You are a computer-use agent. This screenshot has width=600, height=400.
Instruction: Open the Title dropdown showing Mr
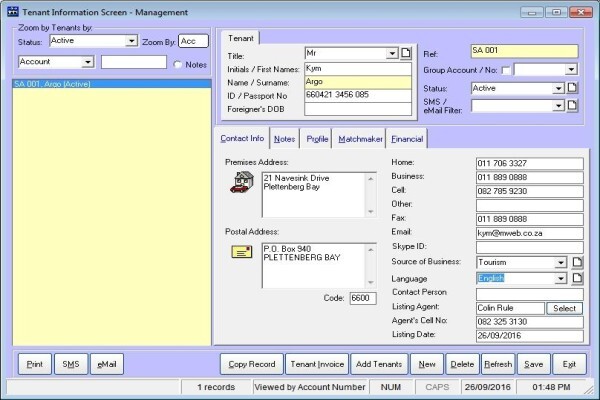click(392, 53)
